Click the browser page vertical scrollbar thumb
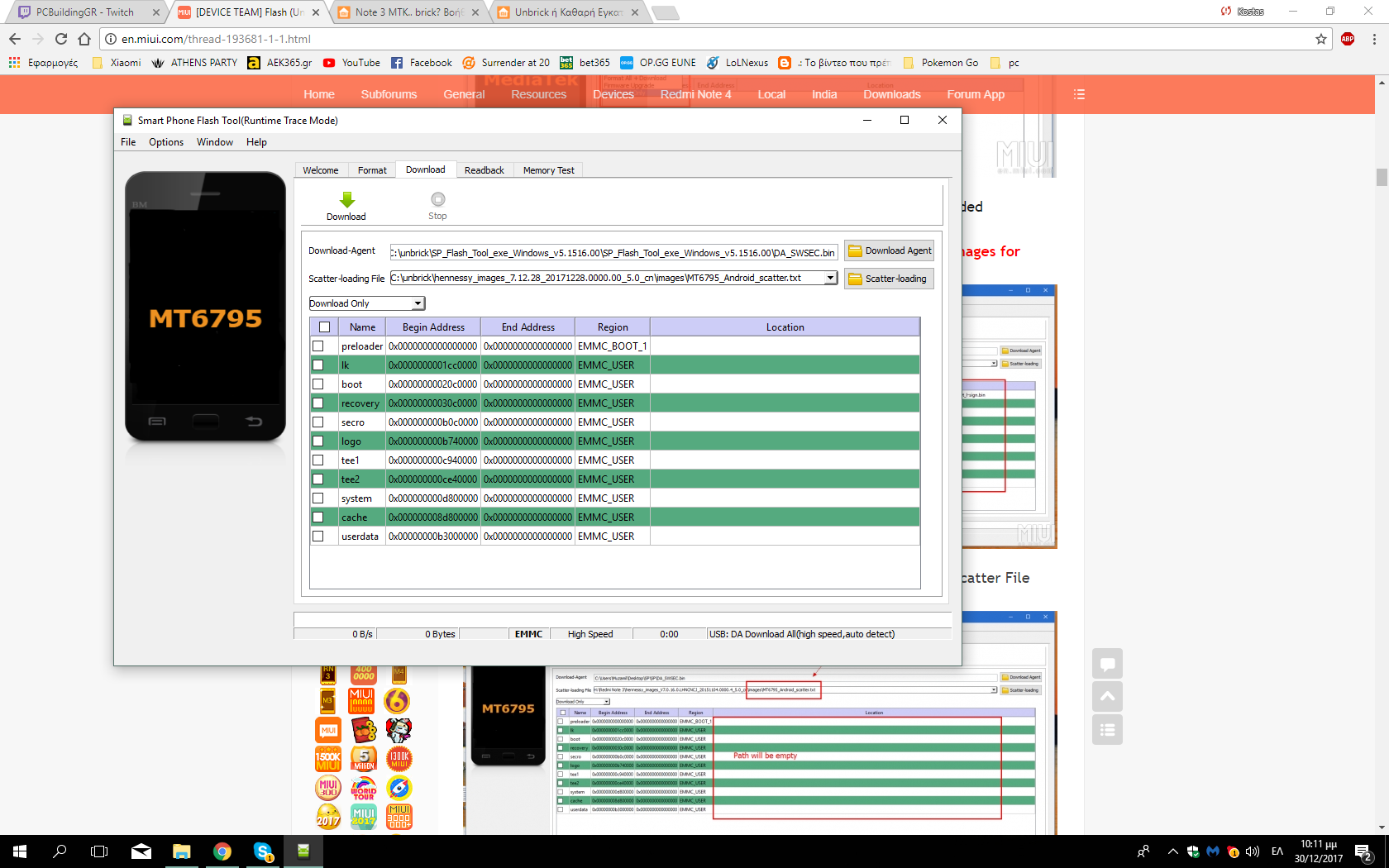The height and width of the screenshot is (868, 1389). (x=1382, y=177)
